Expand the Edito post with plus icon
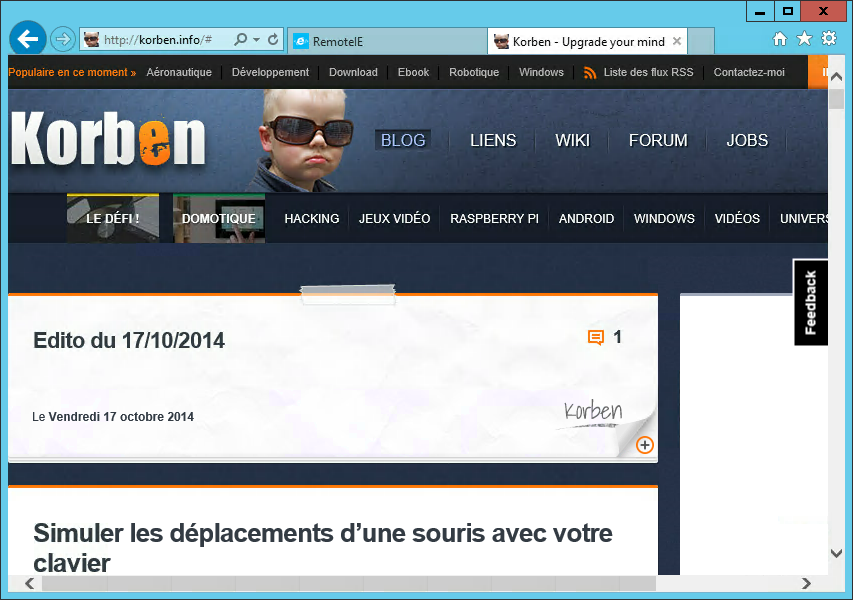 pos(645,445)
